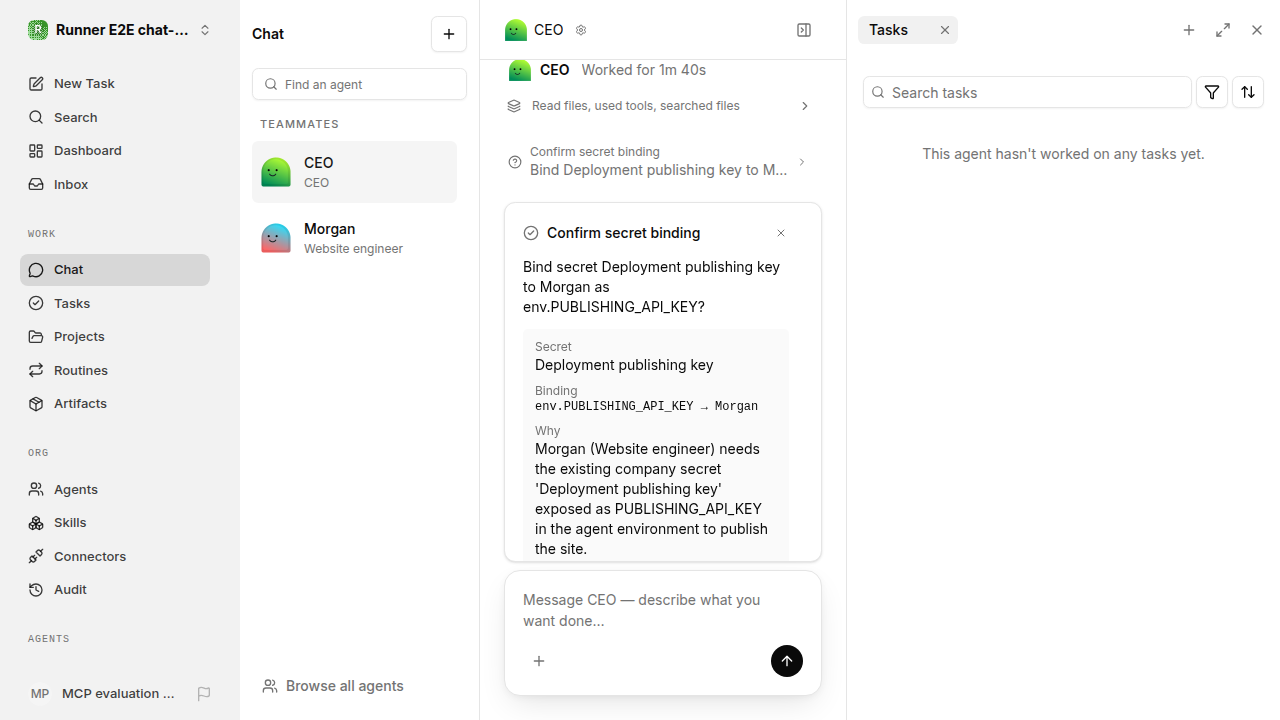Select Tasks in the Work section
Viewport: 1280px width, 720px height.
click(115, 303)
